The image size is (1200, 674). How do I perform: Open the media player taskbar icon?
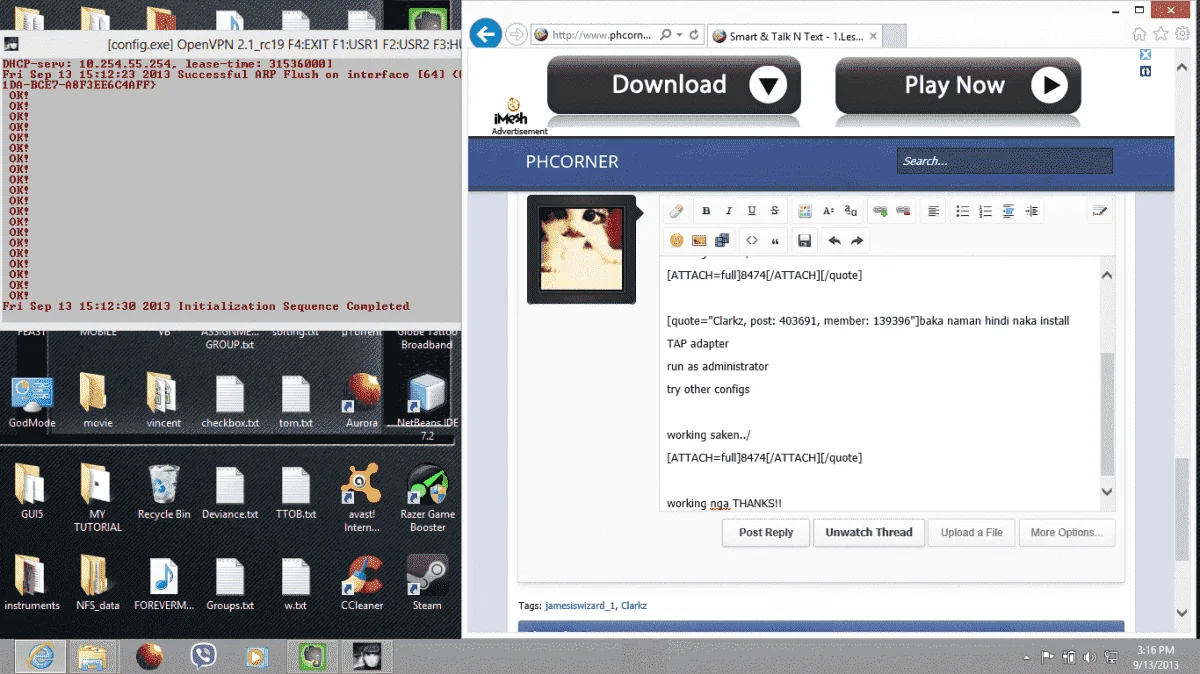point(257,656)
